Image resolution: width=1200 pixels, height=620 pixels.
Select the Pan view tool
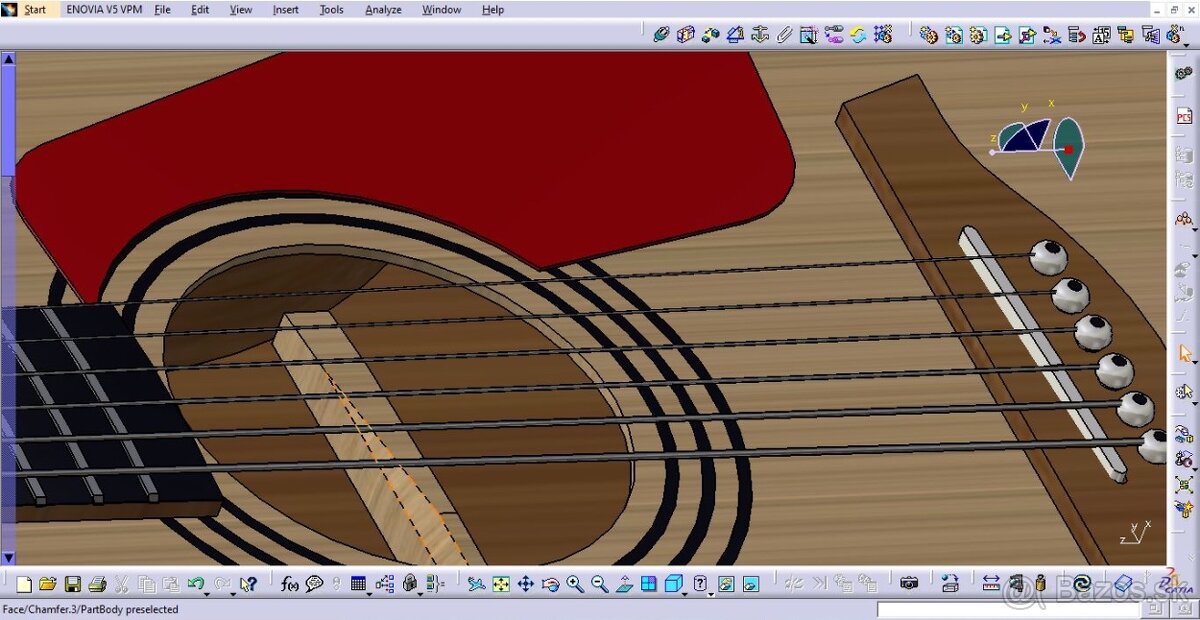(x=525, y=584)
